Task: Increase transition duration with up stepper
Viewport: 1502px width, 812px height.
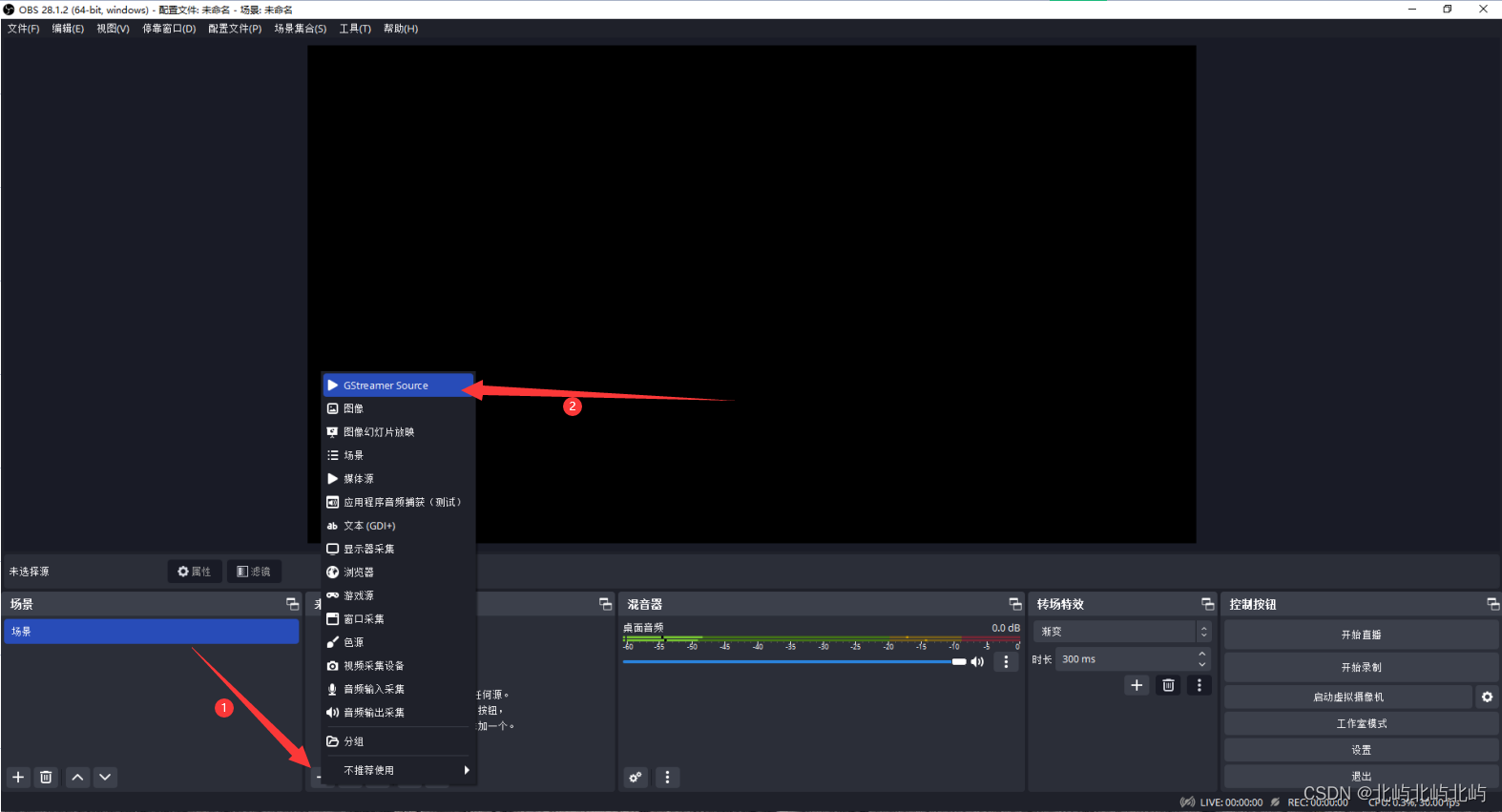Action: click(x=1201, y=654)
